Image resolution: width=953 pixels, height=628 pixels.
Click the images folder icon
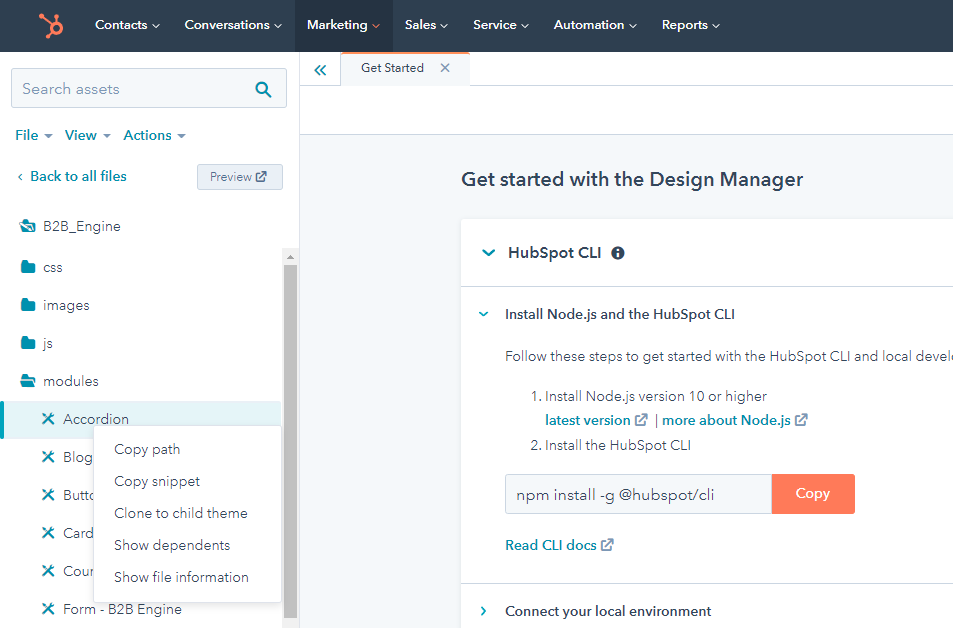[28, 305]
